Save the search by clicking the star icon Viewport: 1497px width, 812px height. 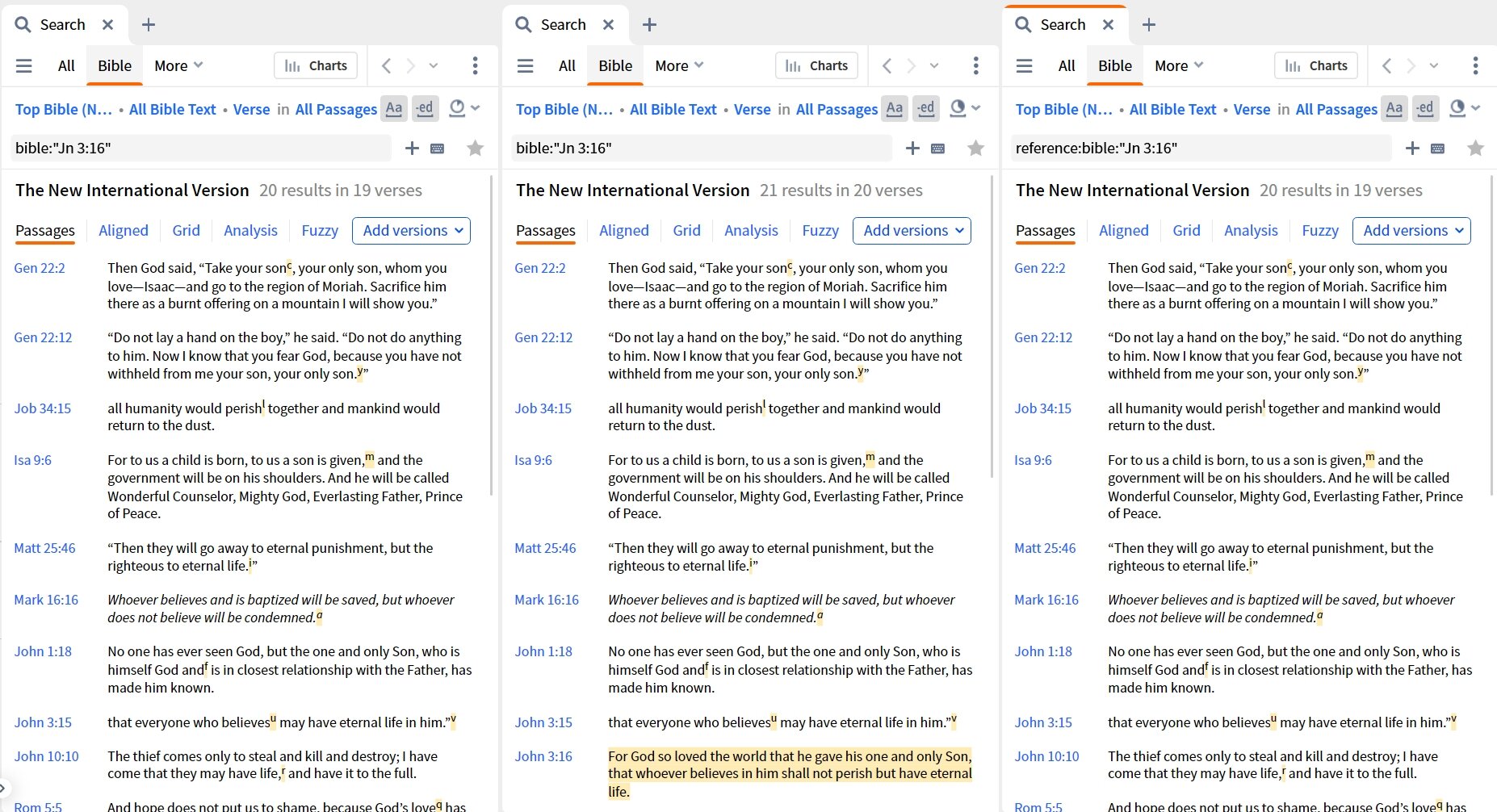[475, 148]
